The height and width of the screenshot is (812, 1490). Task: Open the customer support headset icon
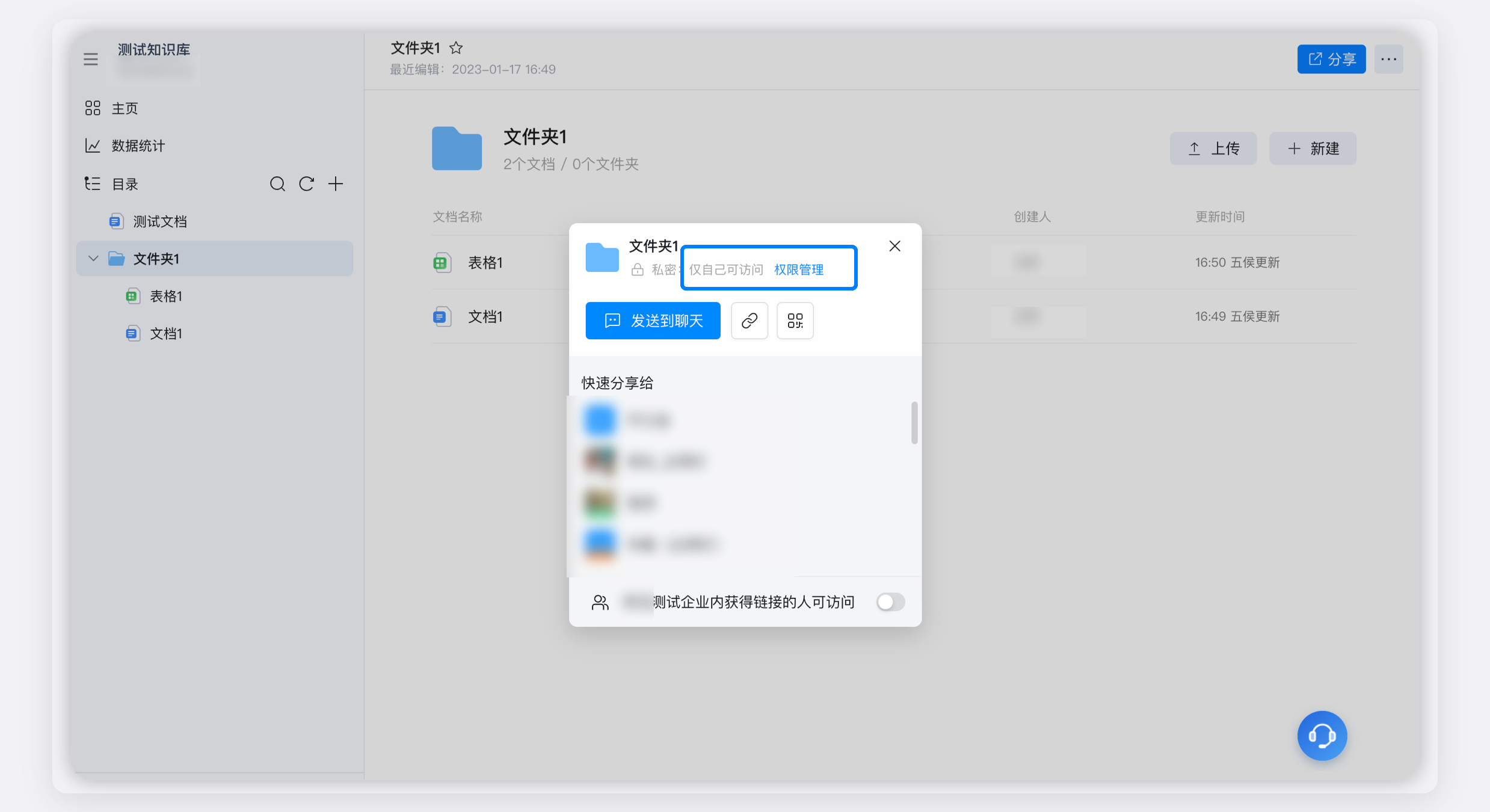pyautogui.click(x=1322, y=735)
